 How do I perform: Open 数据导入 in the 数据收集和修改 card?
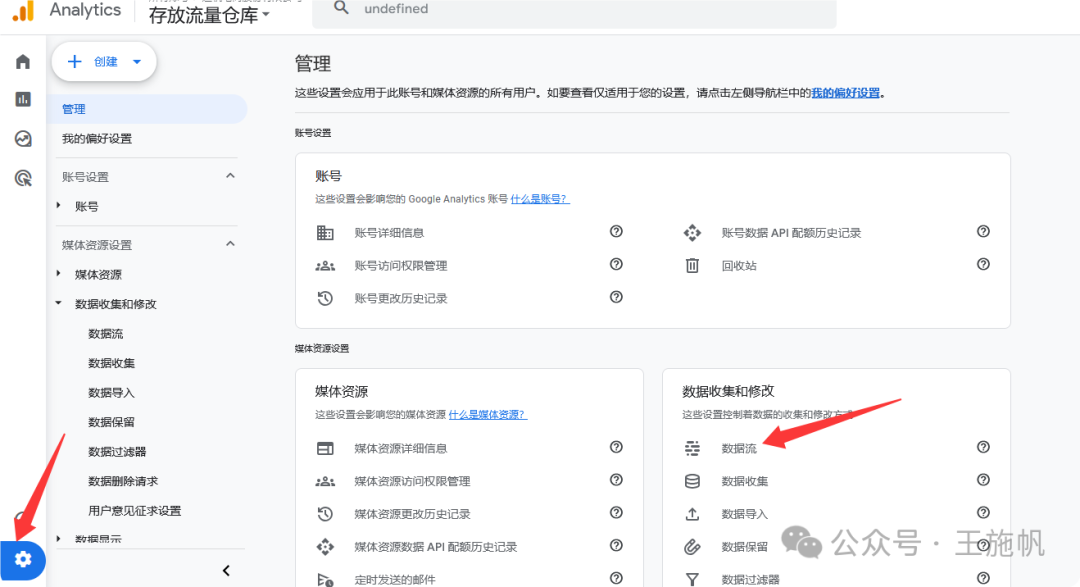coord(745,514)
